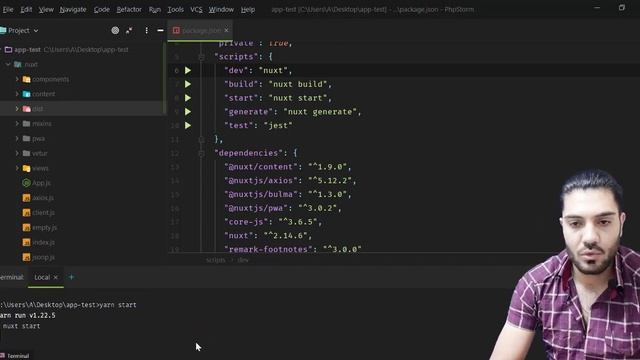Run the "start" script gutter arrow
Viewport: 640px width, 360px height.
point(188,98)
